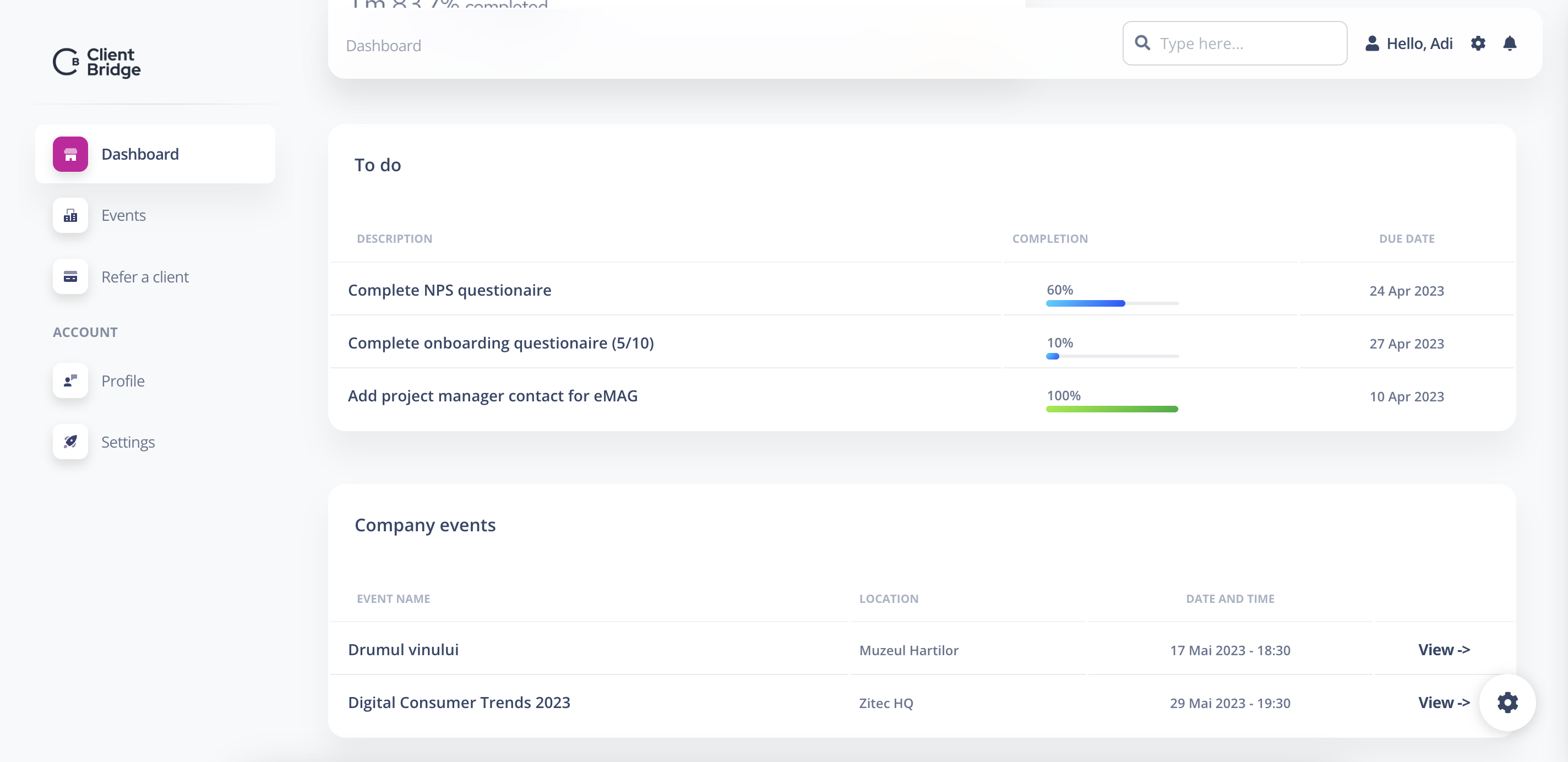Click the Dashboard store icon in sidebar
This screenshot has width=1568, height=762.
click(70, 154)
